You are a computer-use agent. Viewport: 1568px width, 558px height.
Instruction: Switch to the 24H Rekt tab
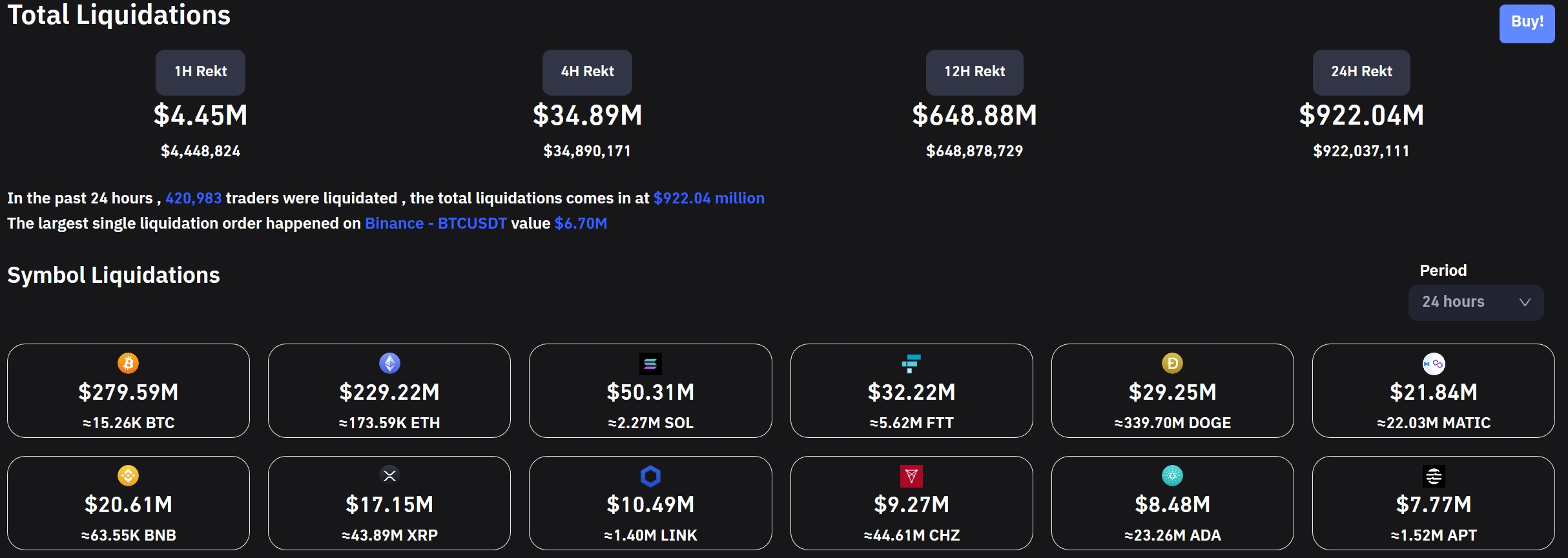click(x=1361, y=72)
